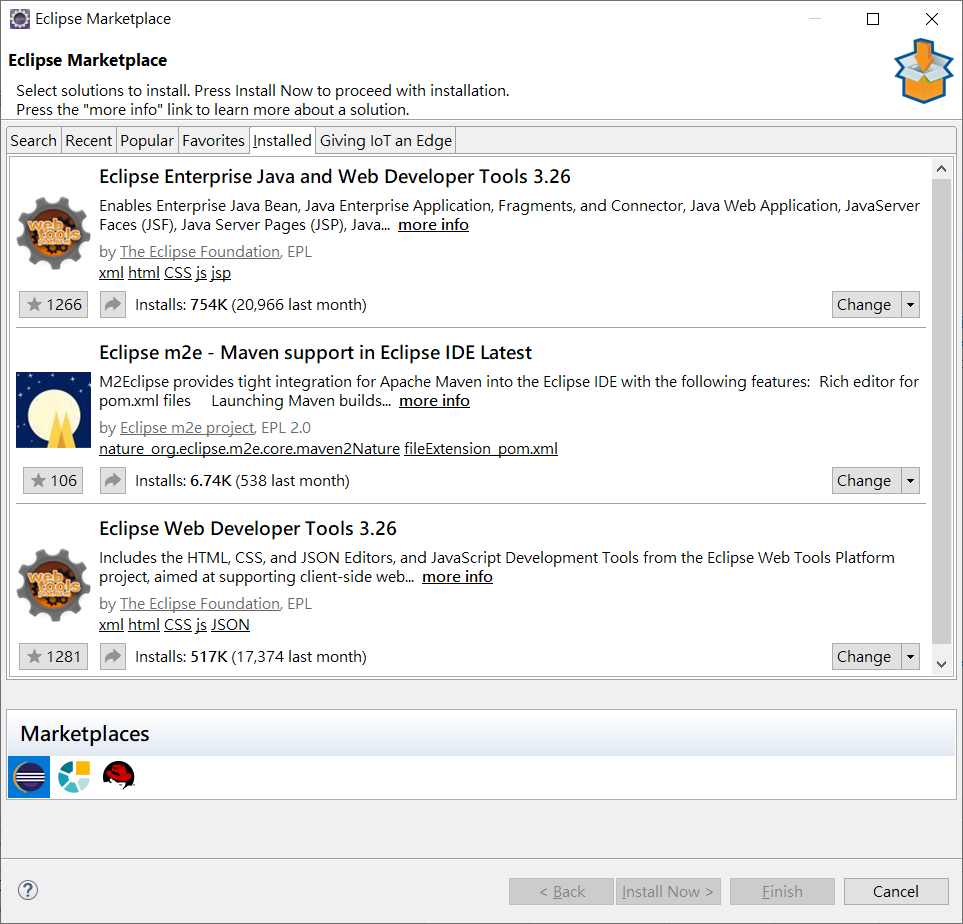The width and height of the screenshot is (963, 924).
Task: Favorite the m2e solution with 106 stars
Action: tap(53, 480)
